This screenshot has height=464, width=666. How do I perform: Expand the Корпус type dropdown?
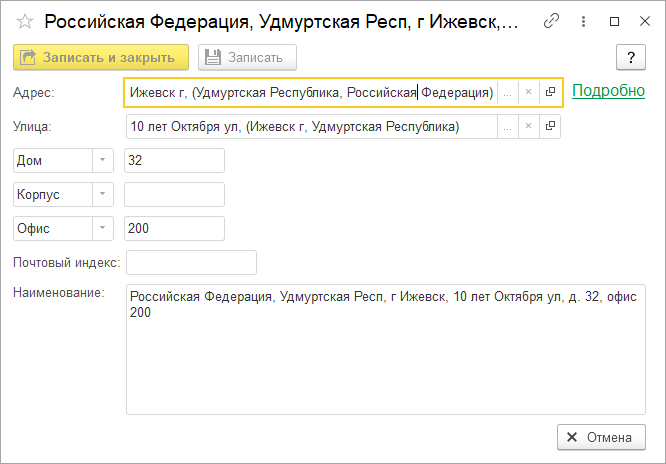click(x=104, y=194)
